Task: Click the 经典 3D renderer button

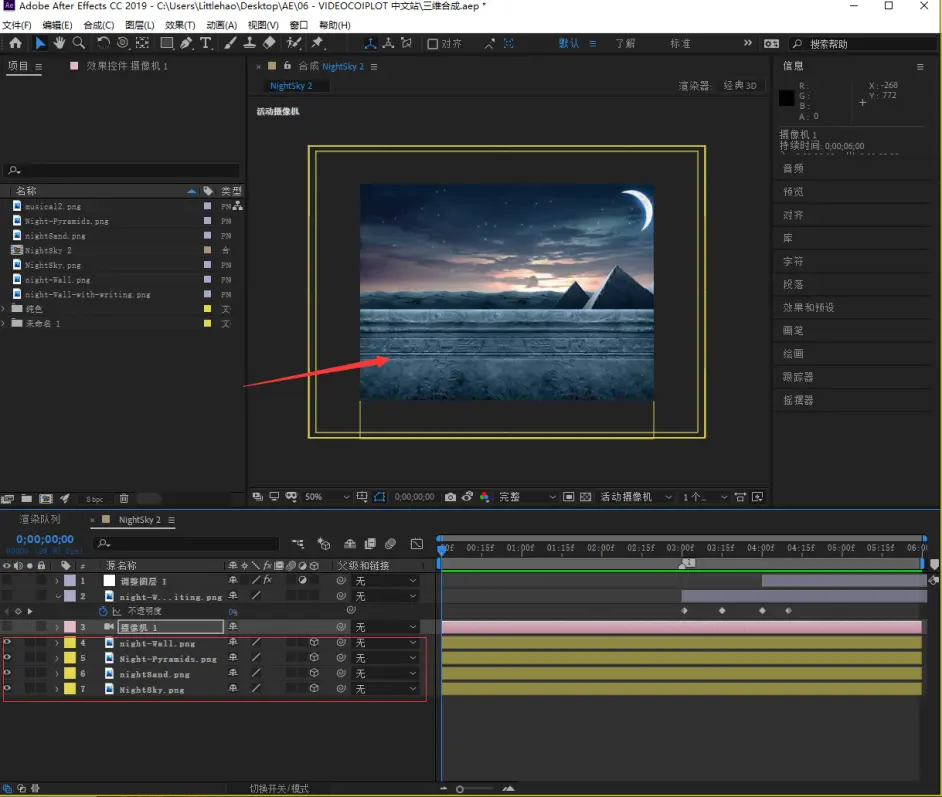Action: pos(740,86)
